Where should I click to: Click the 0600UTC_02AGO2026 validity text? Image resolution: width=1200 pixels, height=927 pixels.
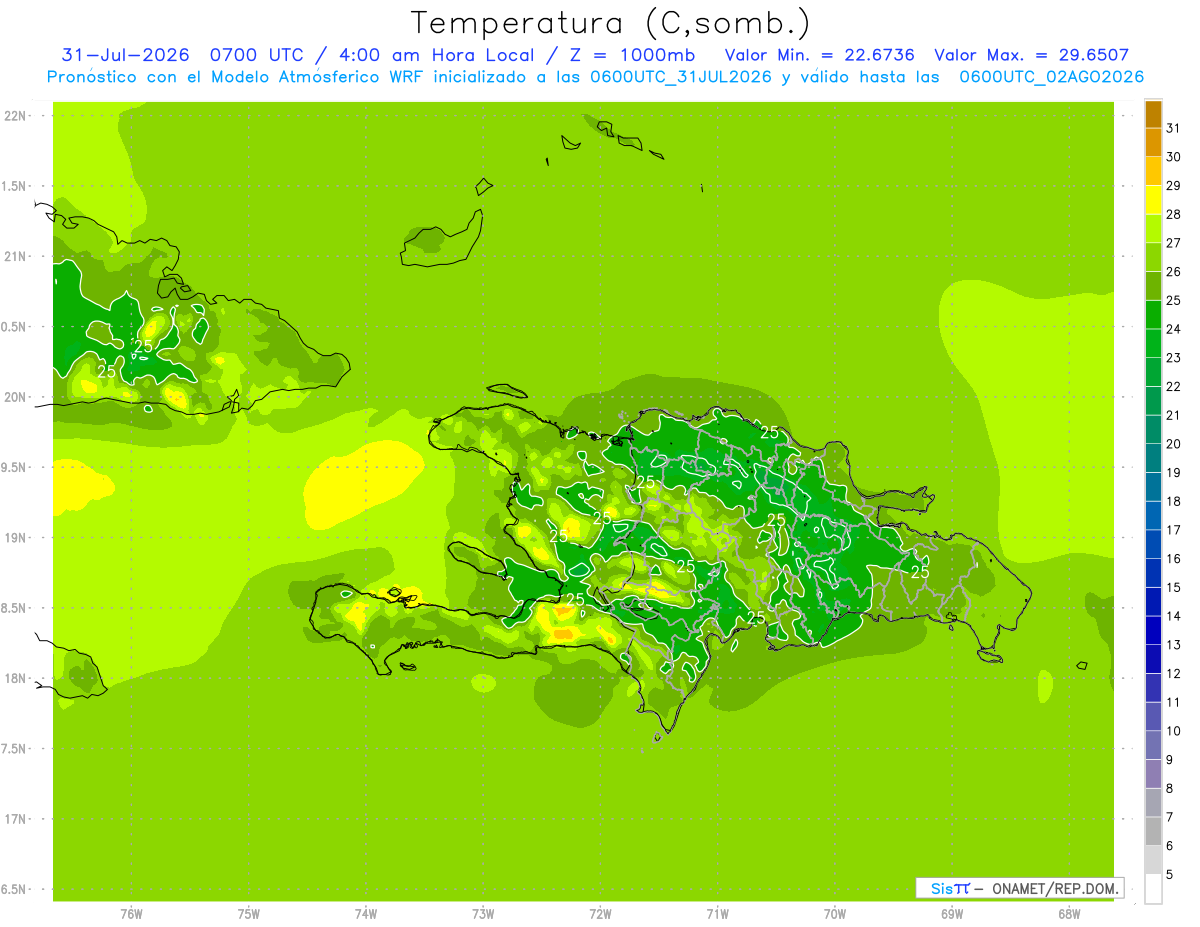1052,77
